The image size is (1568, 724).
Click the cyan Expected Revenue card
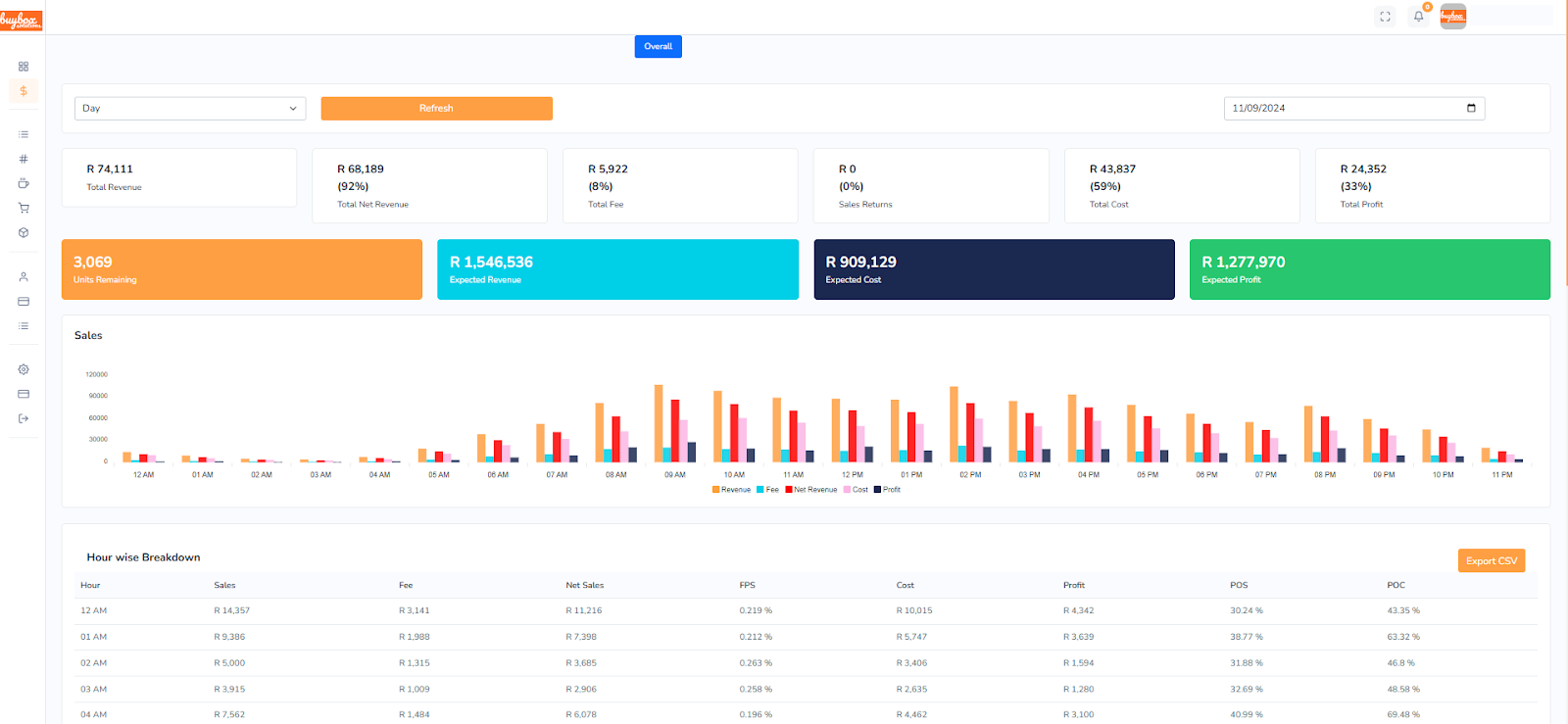[617, 269]
